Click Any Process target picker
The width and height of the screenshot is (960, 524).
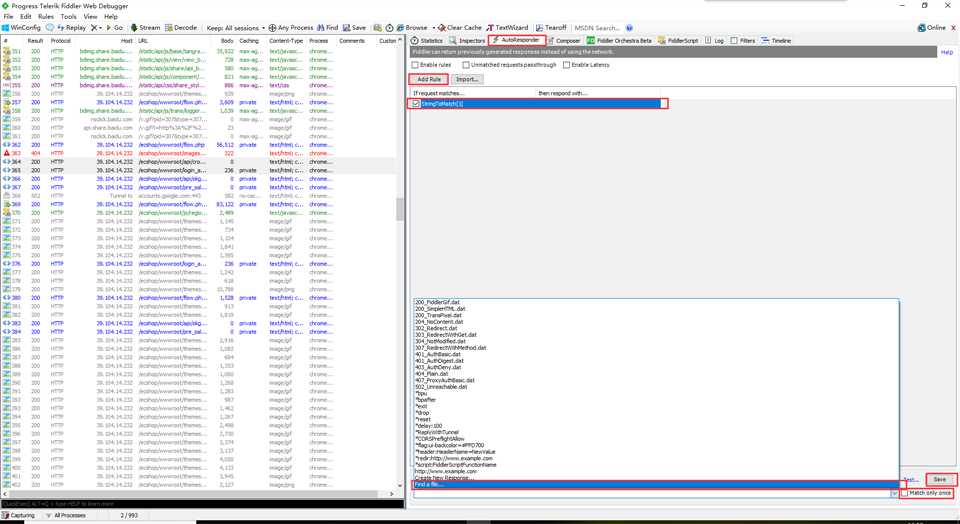coord(291,28)
